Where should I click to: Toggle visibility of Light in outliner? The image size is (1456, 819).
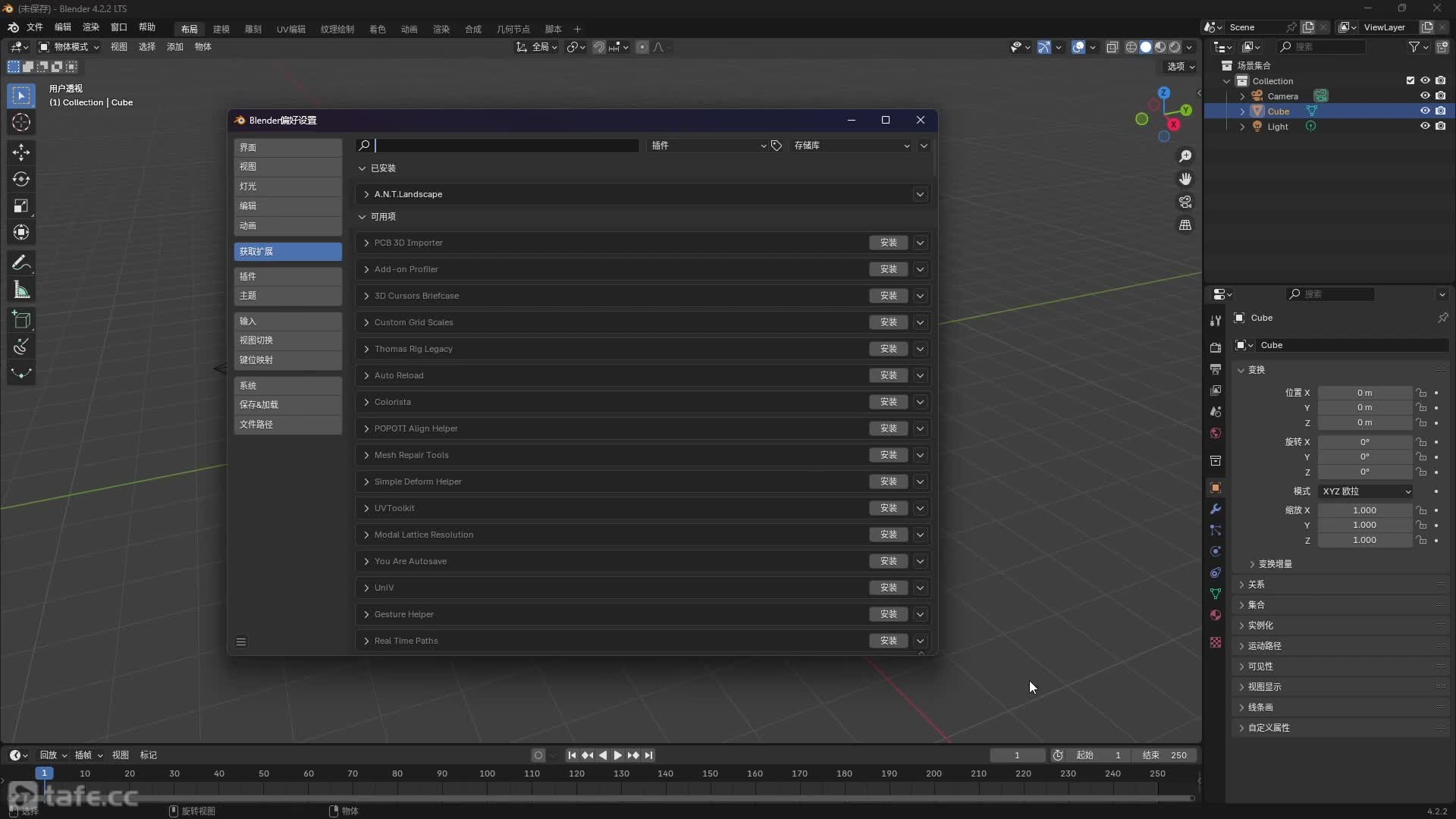(1425, 127)
